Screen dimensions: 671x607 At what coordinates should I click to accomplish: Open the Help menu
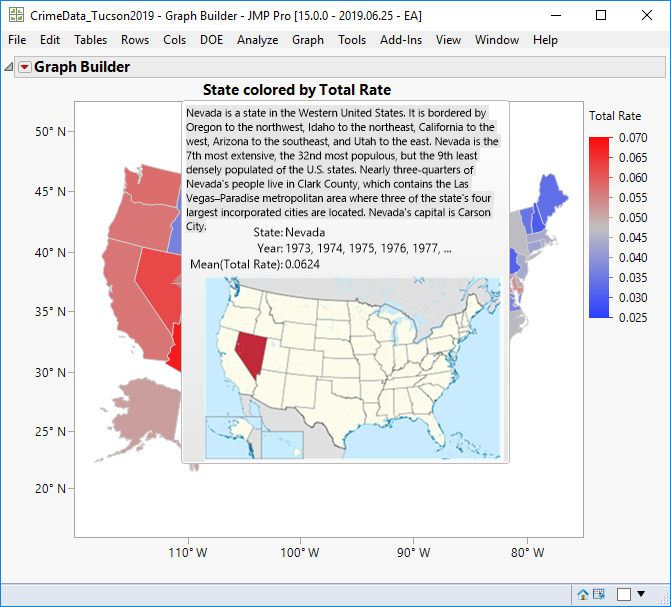click(x=545, y=40)
